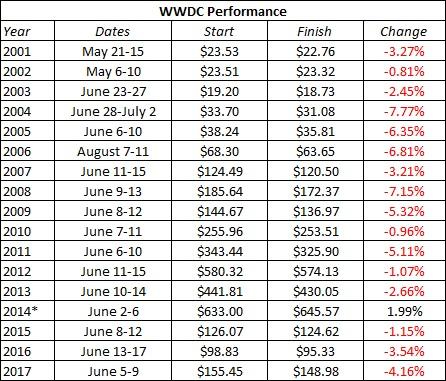Click the -7.77% change cell
Screen dimensions: 446x381
tap(404, 111)
